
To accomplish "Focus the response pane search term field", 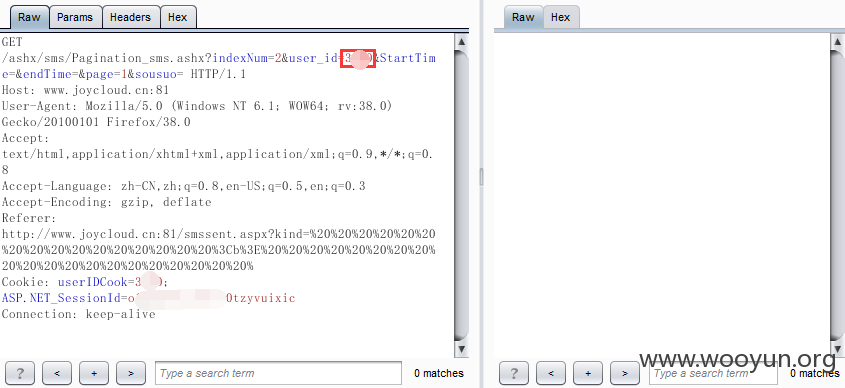I will (714, 373).
